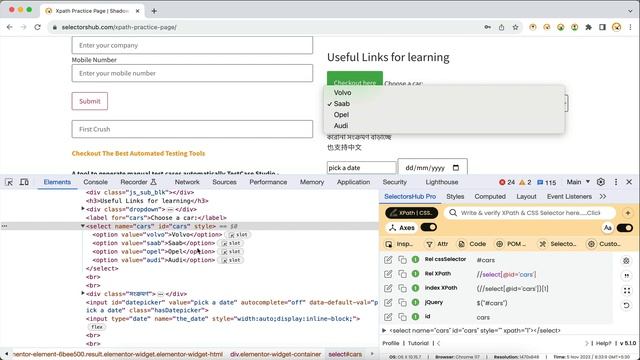Copy the id value cars
The width and height of the screenshot is (640, 360).
pyautogui.click(x=402, y=317)
